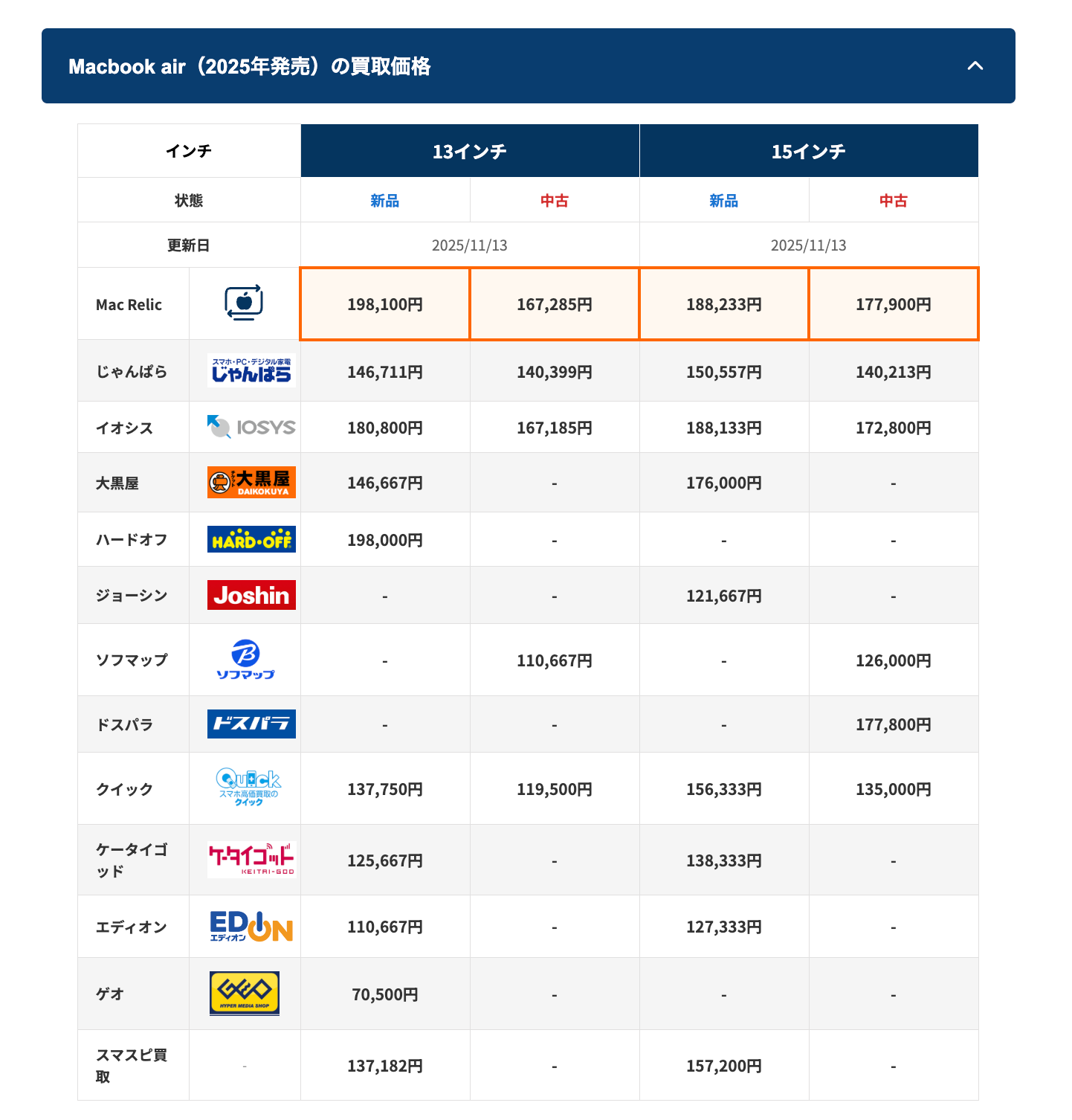Screen dimensions: 1072x1120
Task: Click the 150,557円 price for じゃんぱら
Action: point(724,372)
